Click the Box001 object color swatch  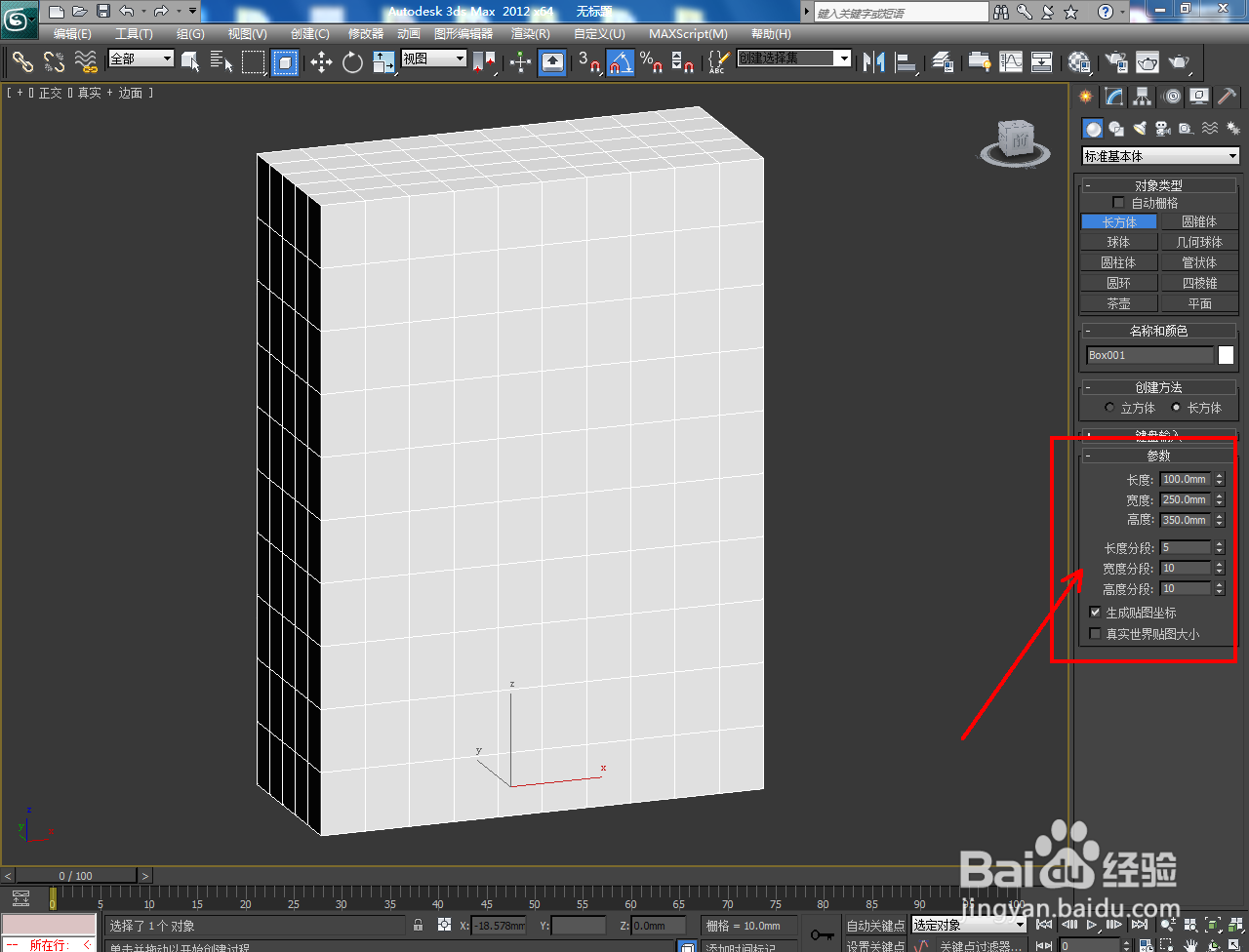(x=1226, y=355)
